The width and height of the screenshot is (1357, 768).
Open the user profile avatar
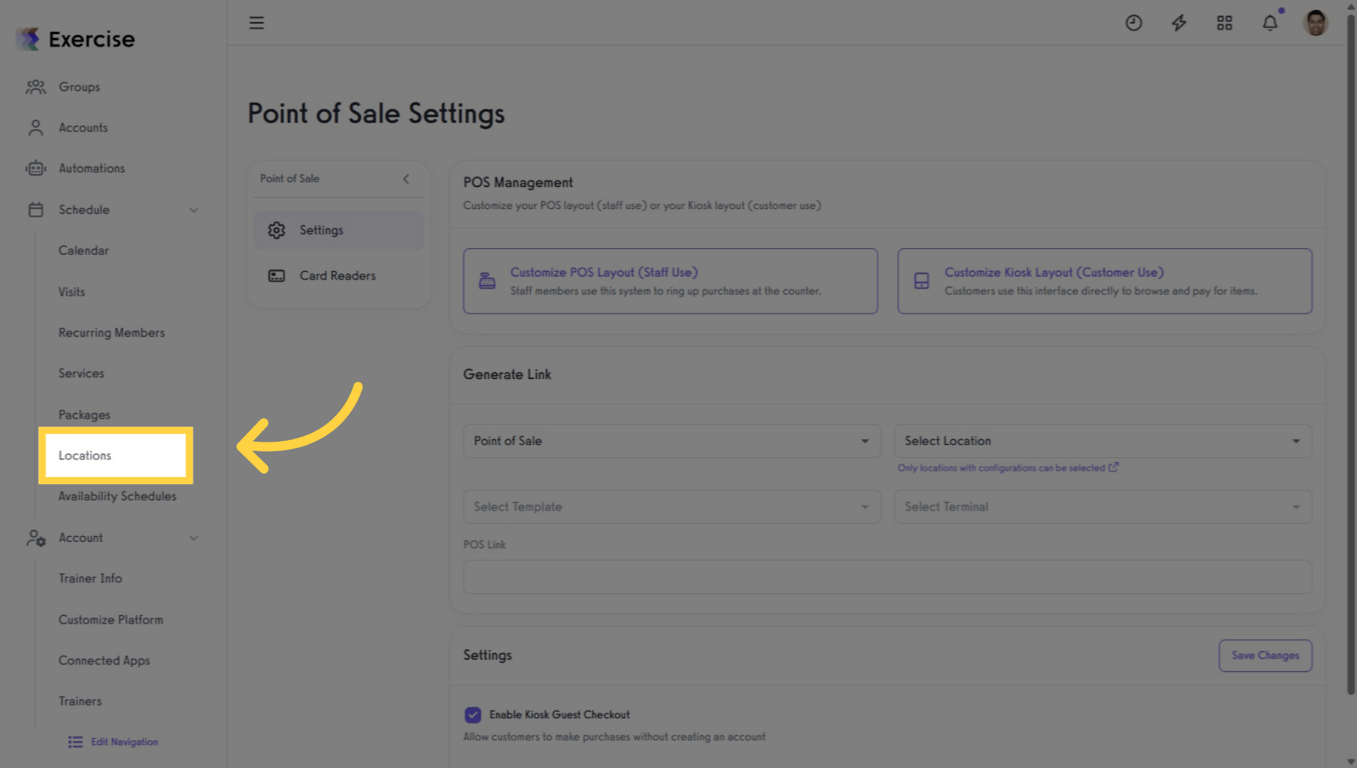pyautogui.click(x=1315, y=23)
